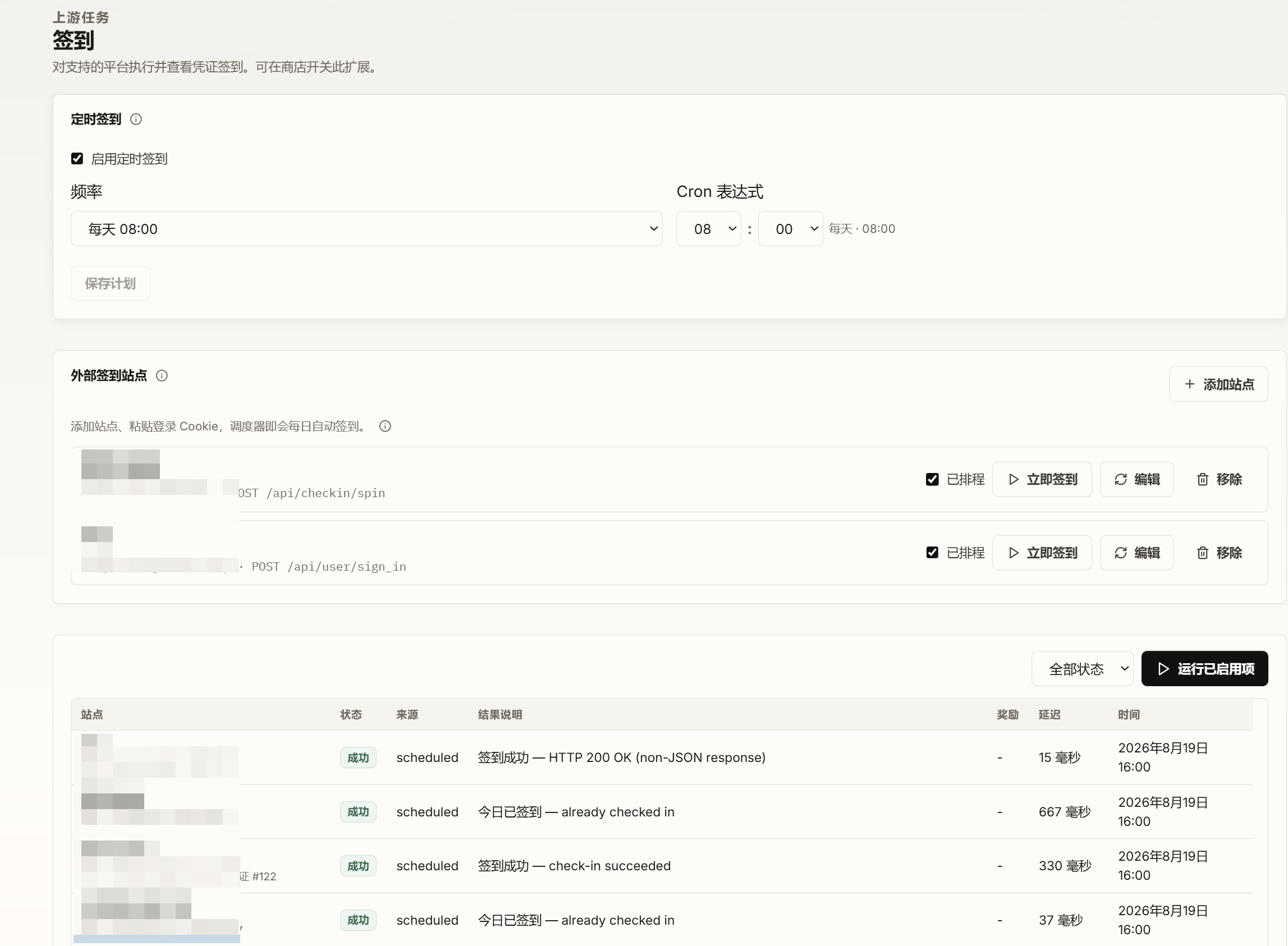Click 'scheduled' in the HTTP 200 OK row
The height and width of the screenshot is (946, 1288).
click(x=427, y=757)
